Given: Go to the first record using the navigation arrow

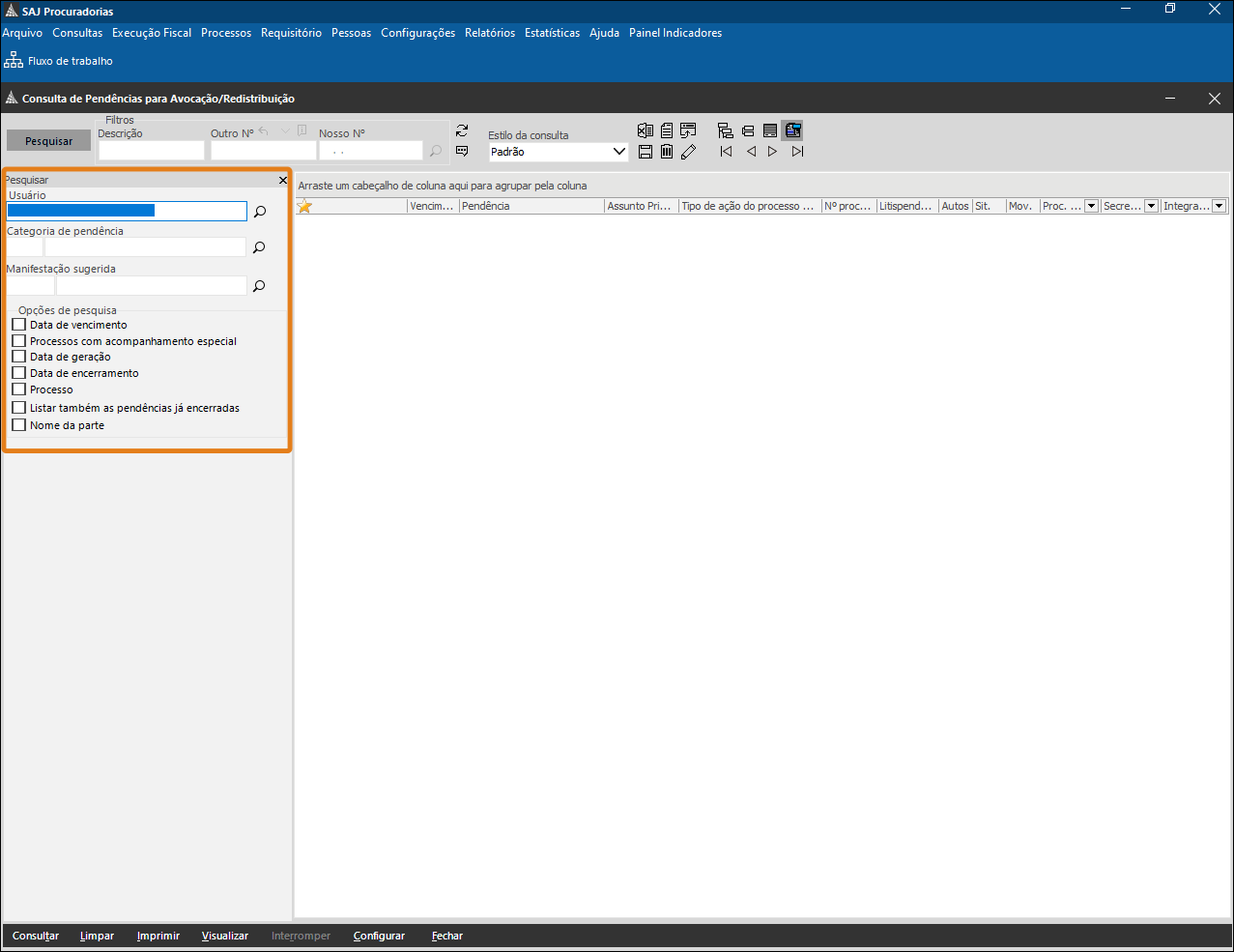Looking at the screenshot, I should pyautogui.click(x=726, y=152).
